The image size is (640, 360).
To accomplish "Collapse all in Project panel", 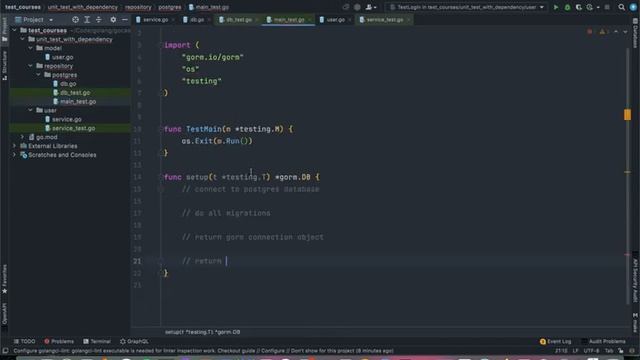I will [98, 20].
